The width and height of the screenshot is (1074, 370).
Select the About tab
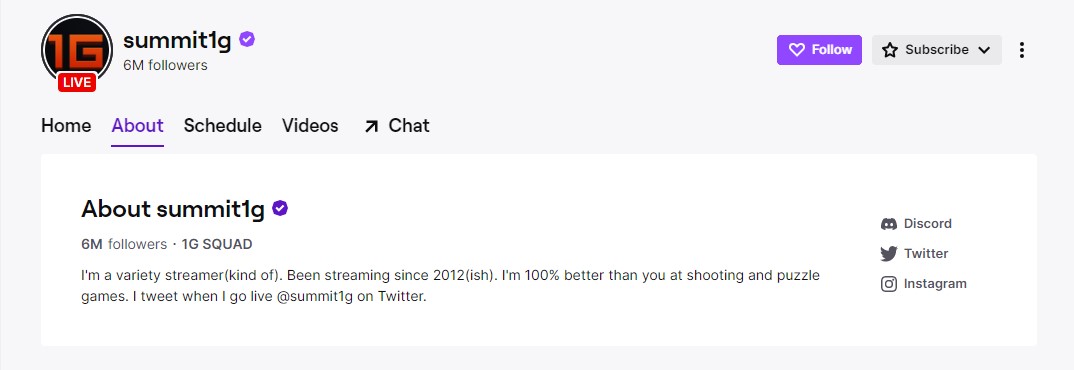138,126
